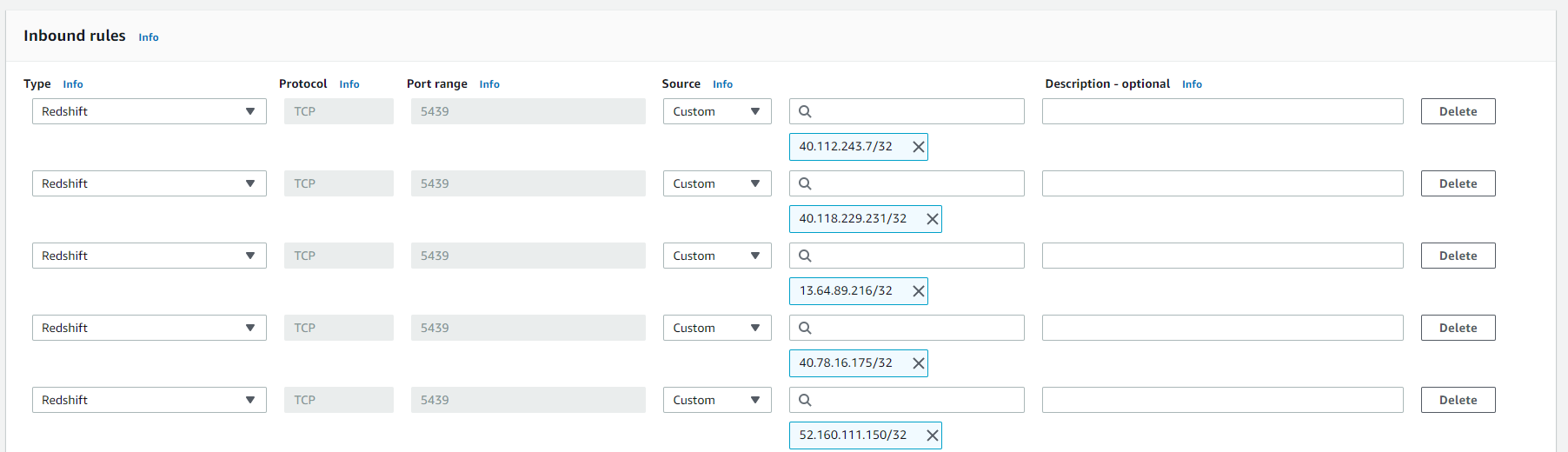Open the first rule's Redshift type dropdown
The width and height of the screenshot is (1568, 452).
[x=149, y=111]
